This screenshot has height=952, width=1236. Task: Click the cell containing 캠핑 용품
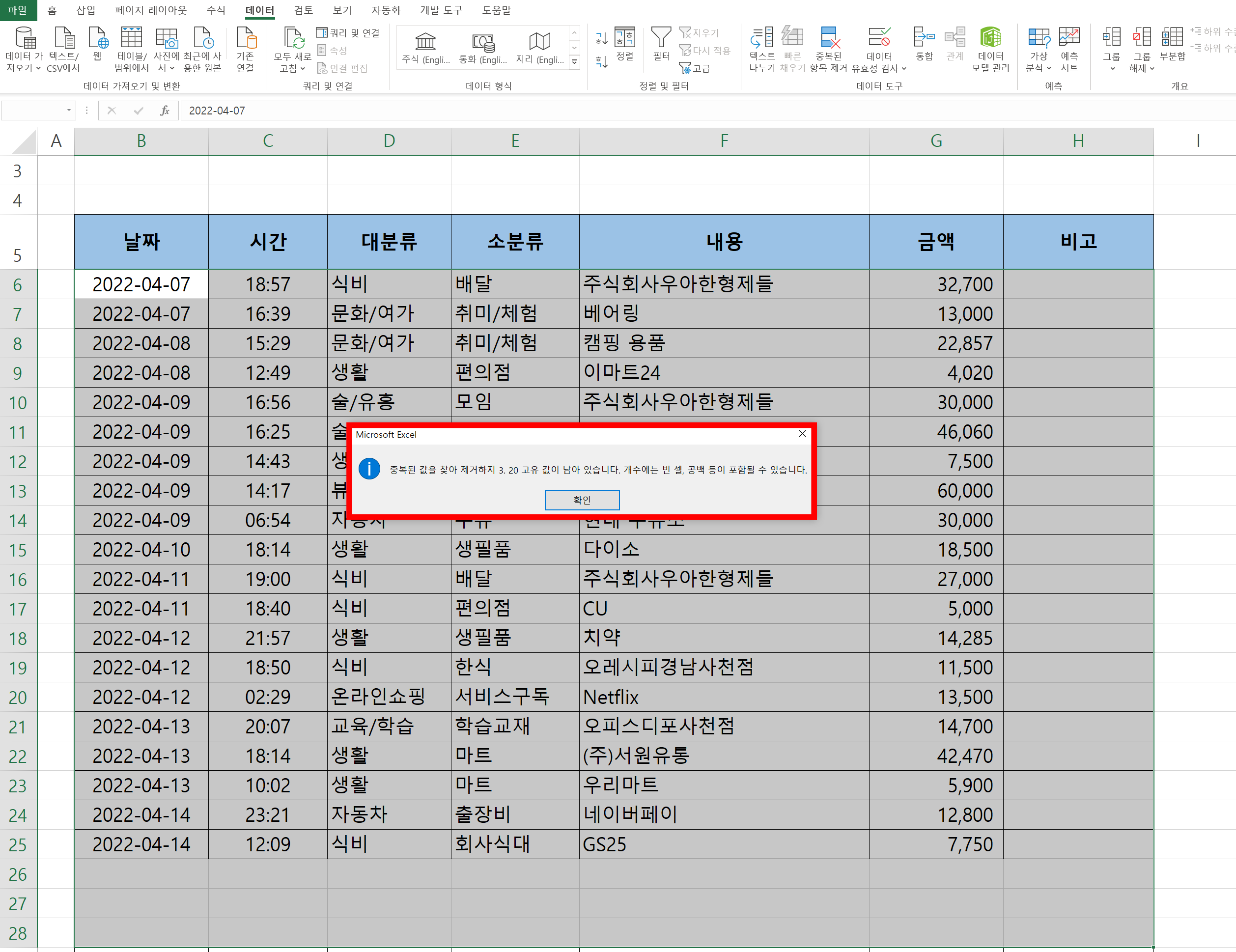click(x=724, y=343)
